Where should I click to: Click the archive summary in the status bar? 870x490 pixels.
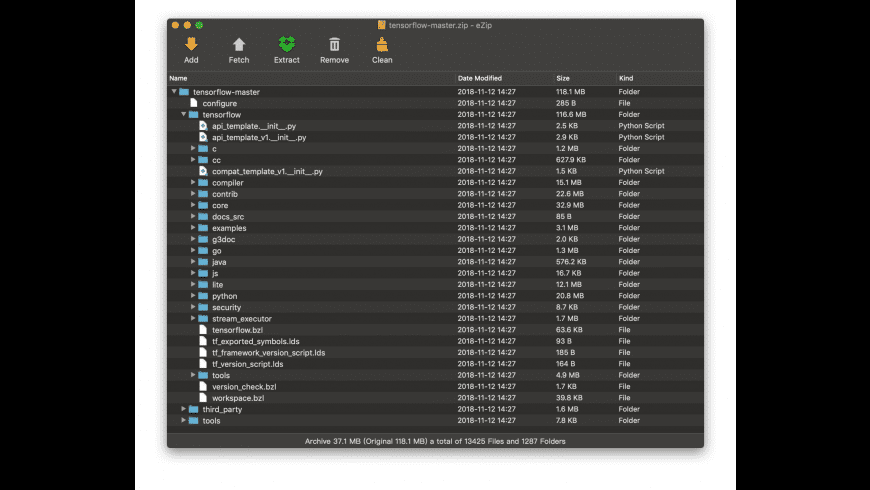435,441
